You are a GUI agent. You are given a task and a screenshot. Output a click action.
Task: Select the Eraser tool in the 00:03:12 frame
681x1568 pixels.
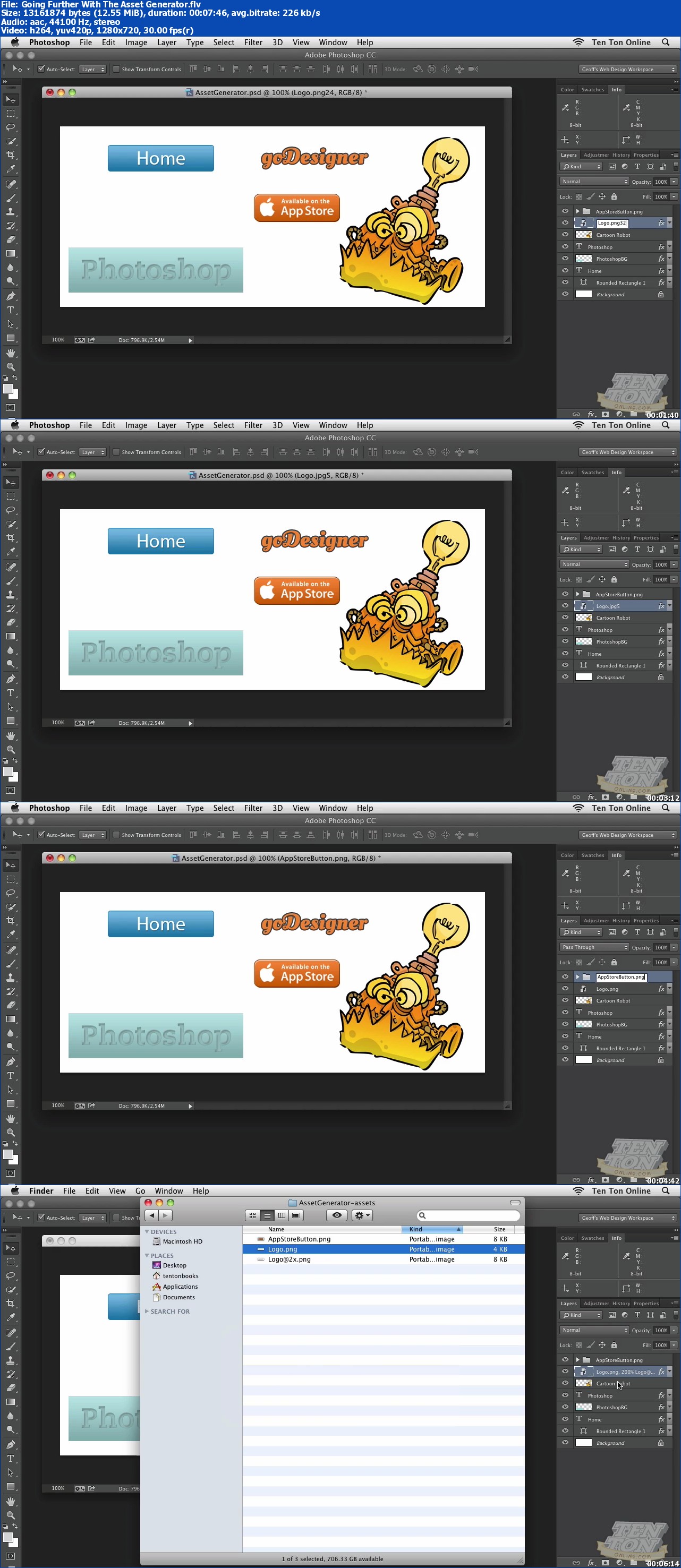(x=10, y=622)
